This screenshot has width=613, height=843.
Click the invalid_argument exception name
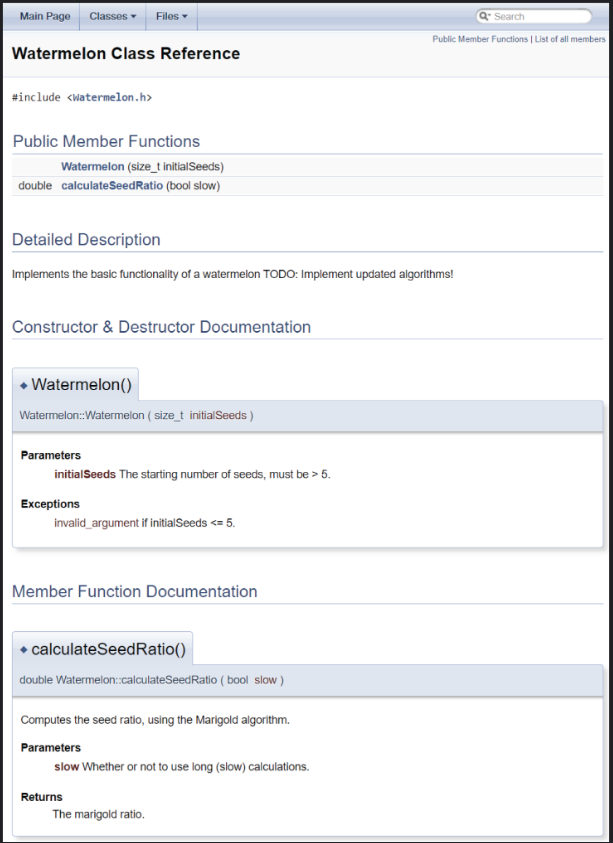click(x=96, y=523)
